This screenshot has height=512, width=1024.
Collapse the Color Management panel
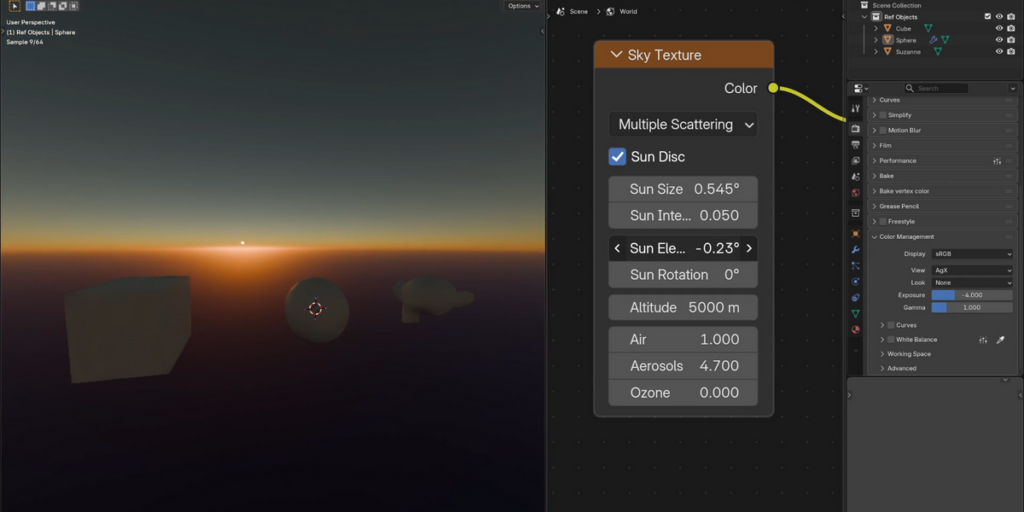874,237
